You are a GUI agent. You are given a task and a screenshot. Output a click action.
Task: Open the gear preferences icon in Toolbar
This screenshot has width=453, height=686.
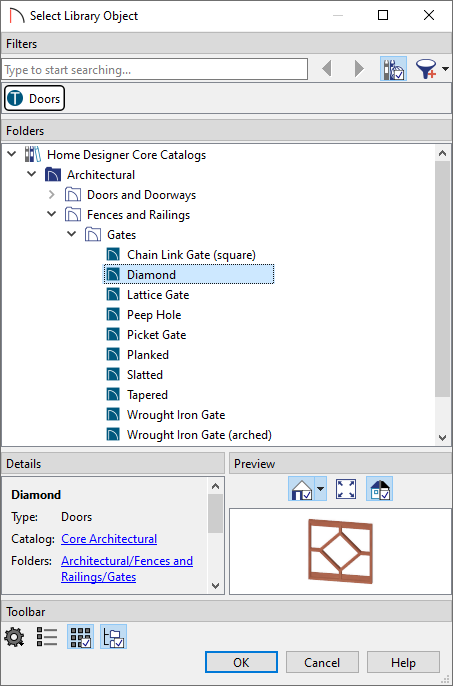14,637
